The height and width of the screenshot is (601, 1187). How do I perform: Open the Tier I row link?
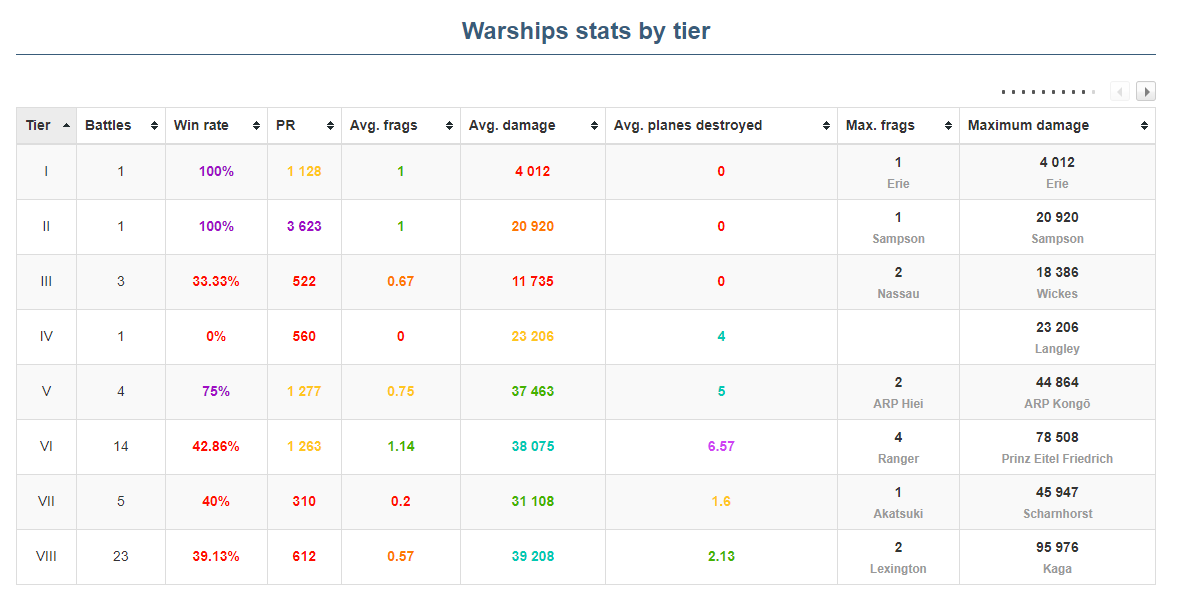point(46,171)
